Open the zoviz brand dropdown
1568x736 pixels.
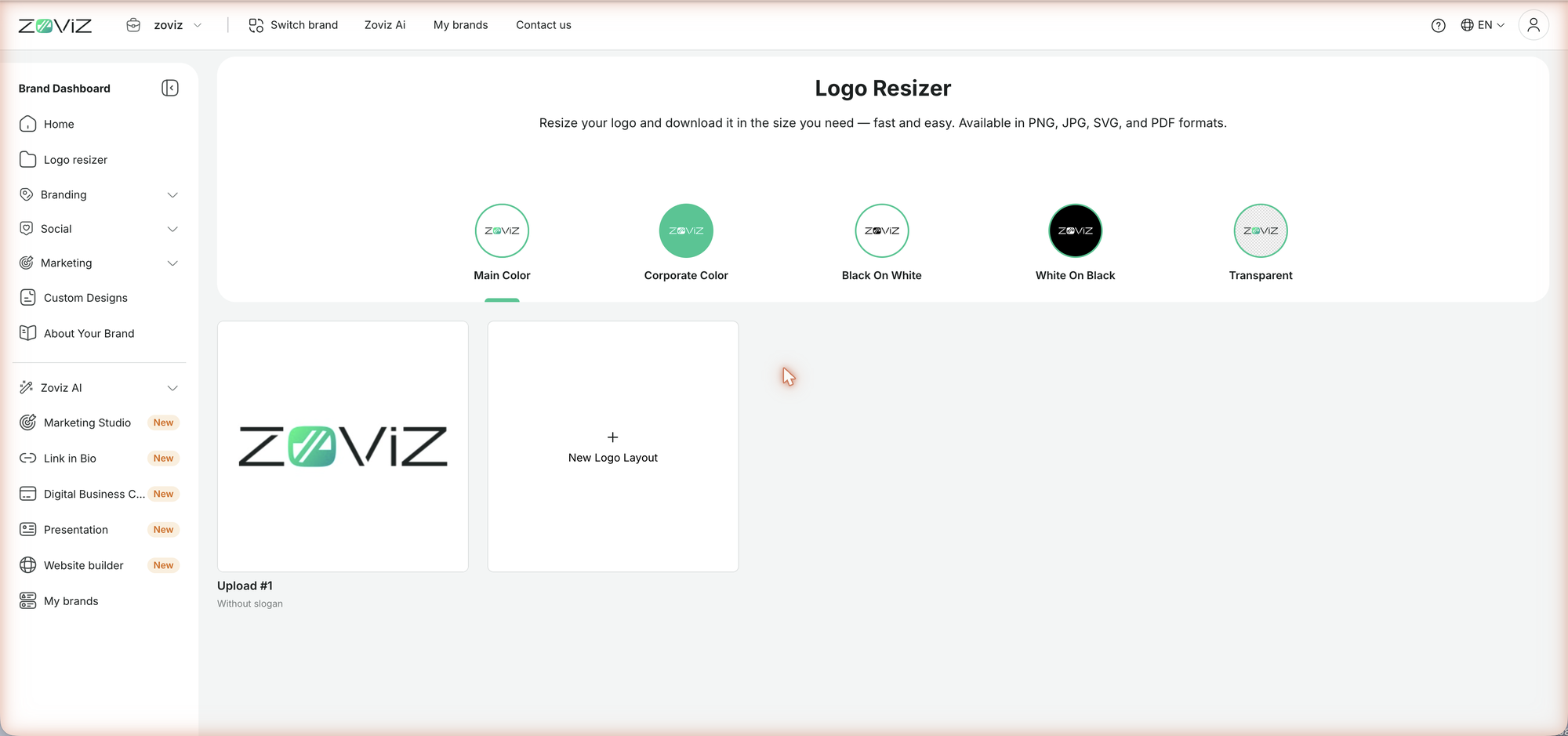pos(165,25)
